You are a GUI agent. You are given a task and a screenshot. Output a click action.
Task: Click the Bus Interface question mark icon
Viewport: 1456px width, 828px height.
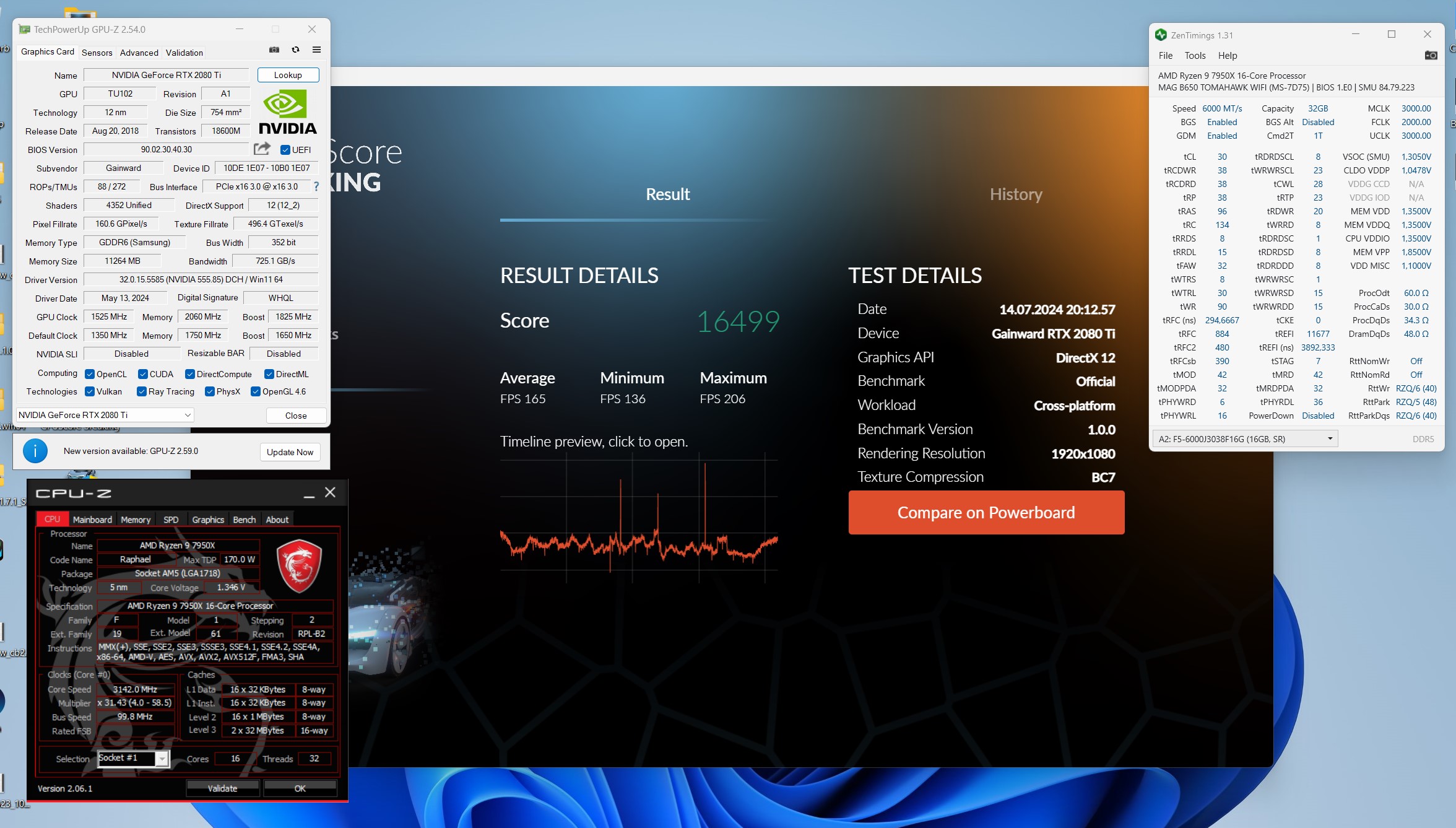pyautogui.click(x=316, y=186)
